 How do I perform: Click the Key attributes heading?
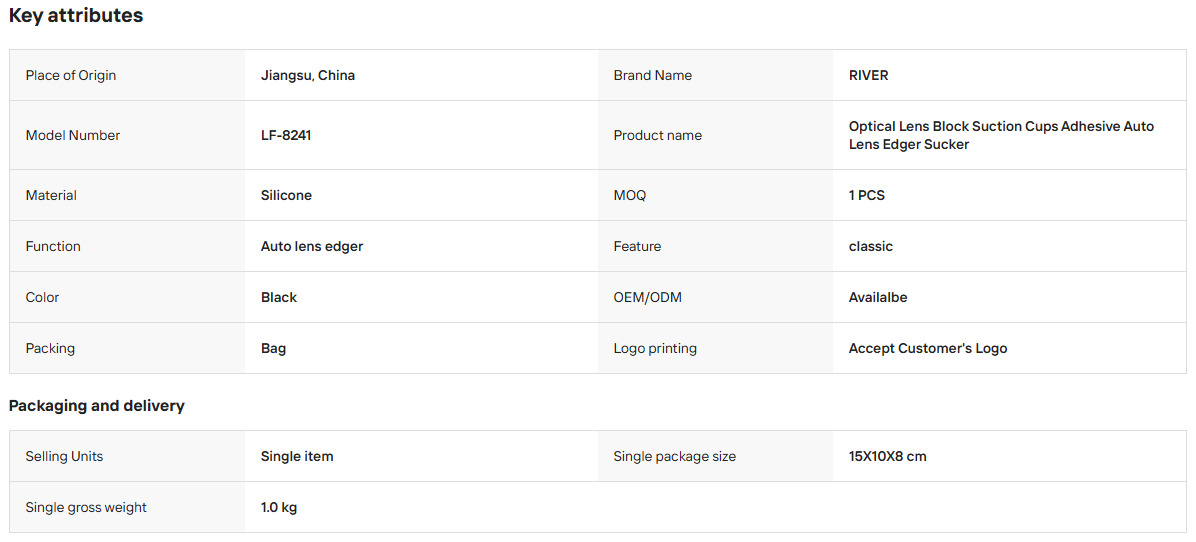click(76, 15)
